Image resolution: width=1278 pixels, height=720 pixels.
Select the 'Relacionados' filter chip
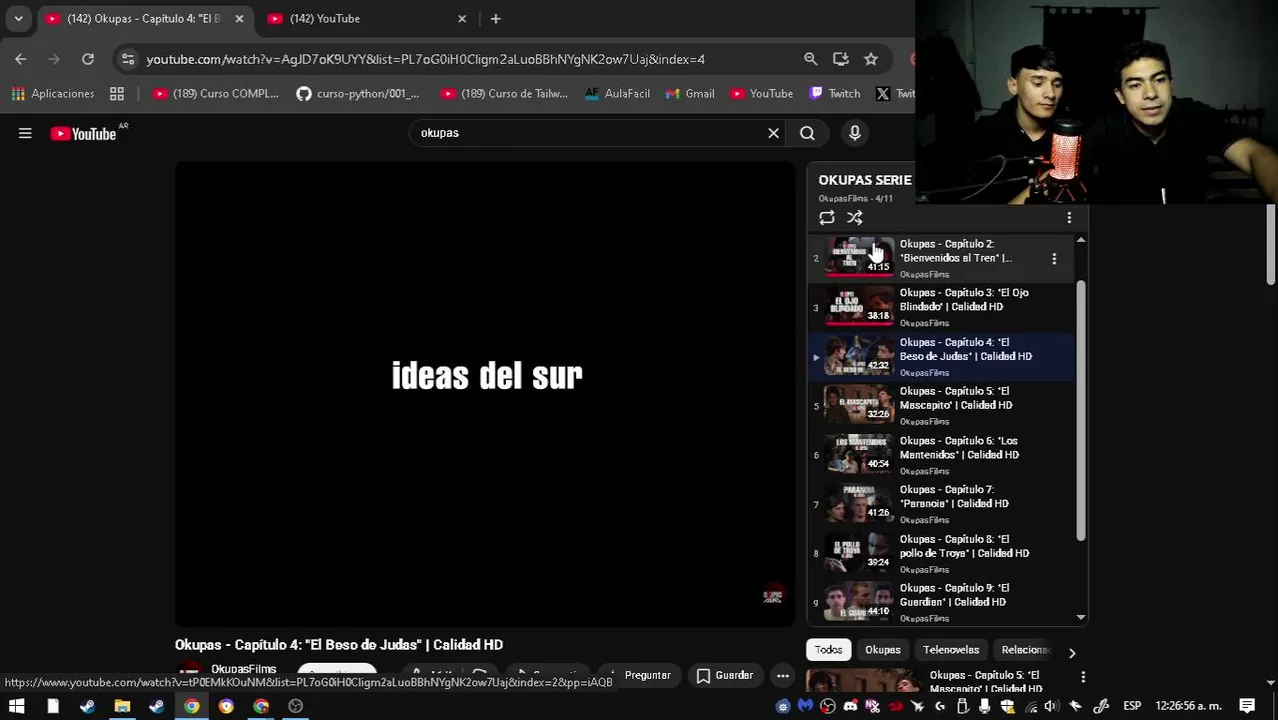coord(1026,650)
